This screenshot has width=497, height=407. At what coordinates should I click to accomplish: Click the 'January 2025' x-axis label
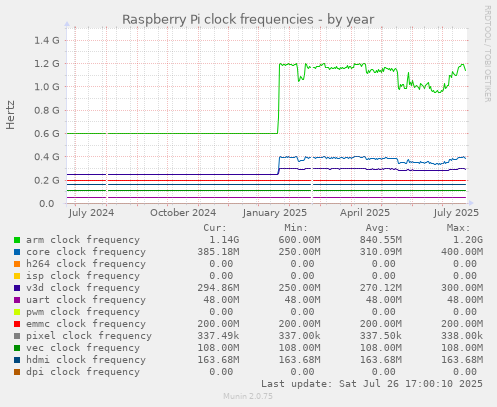[x=275, y=213]
